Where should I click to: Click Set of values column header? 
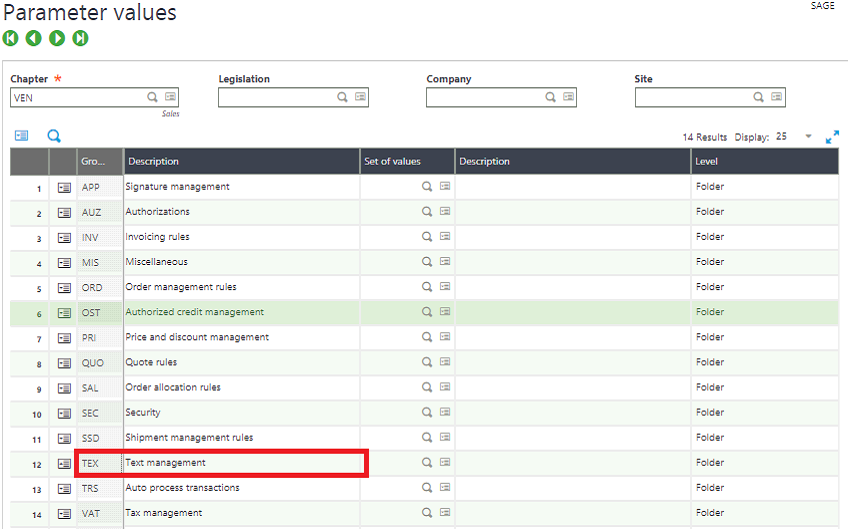[407, 161]
